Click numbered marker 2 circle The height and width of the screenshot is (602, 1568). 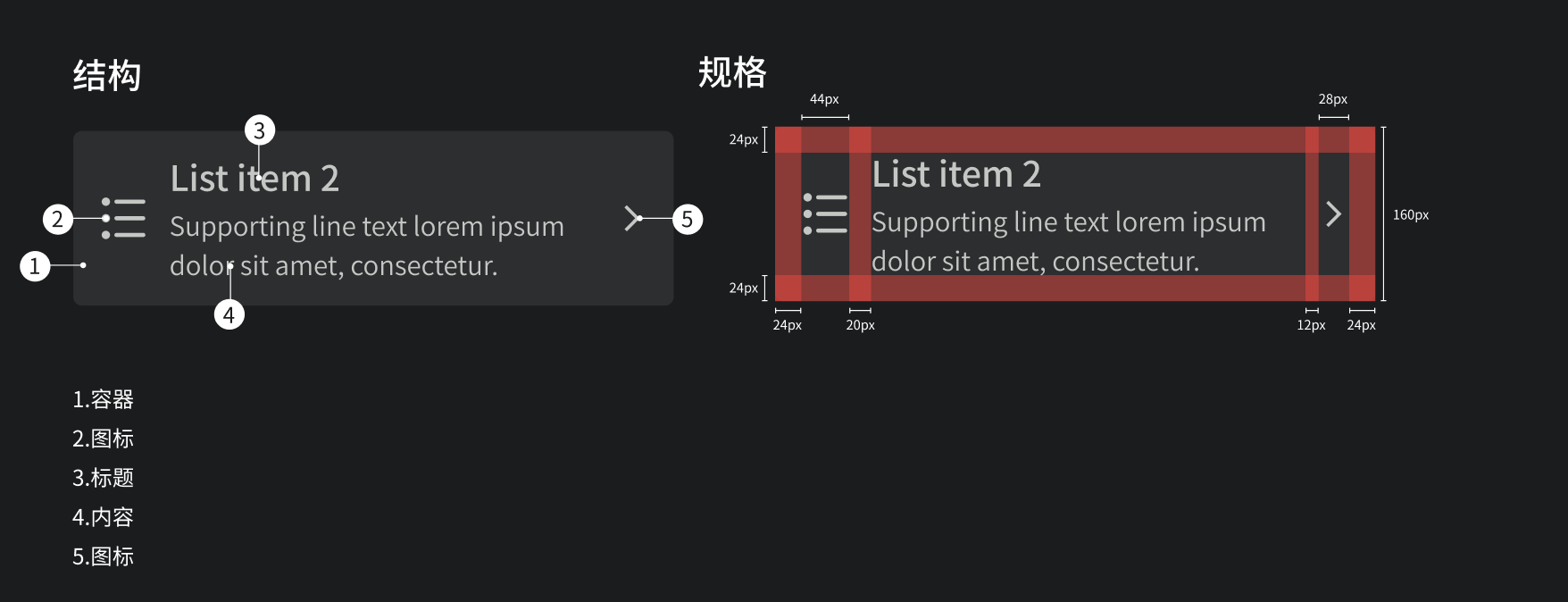[x=58, y=219]
